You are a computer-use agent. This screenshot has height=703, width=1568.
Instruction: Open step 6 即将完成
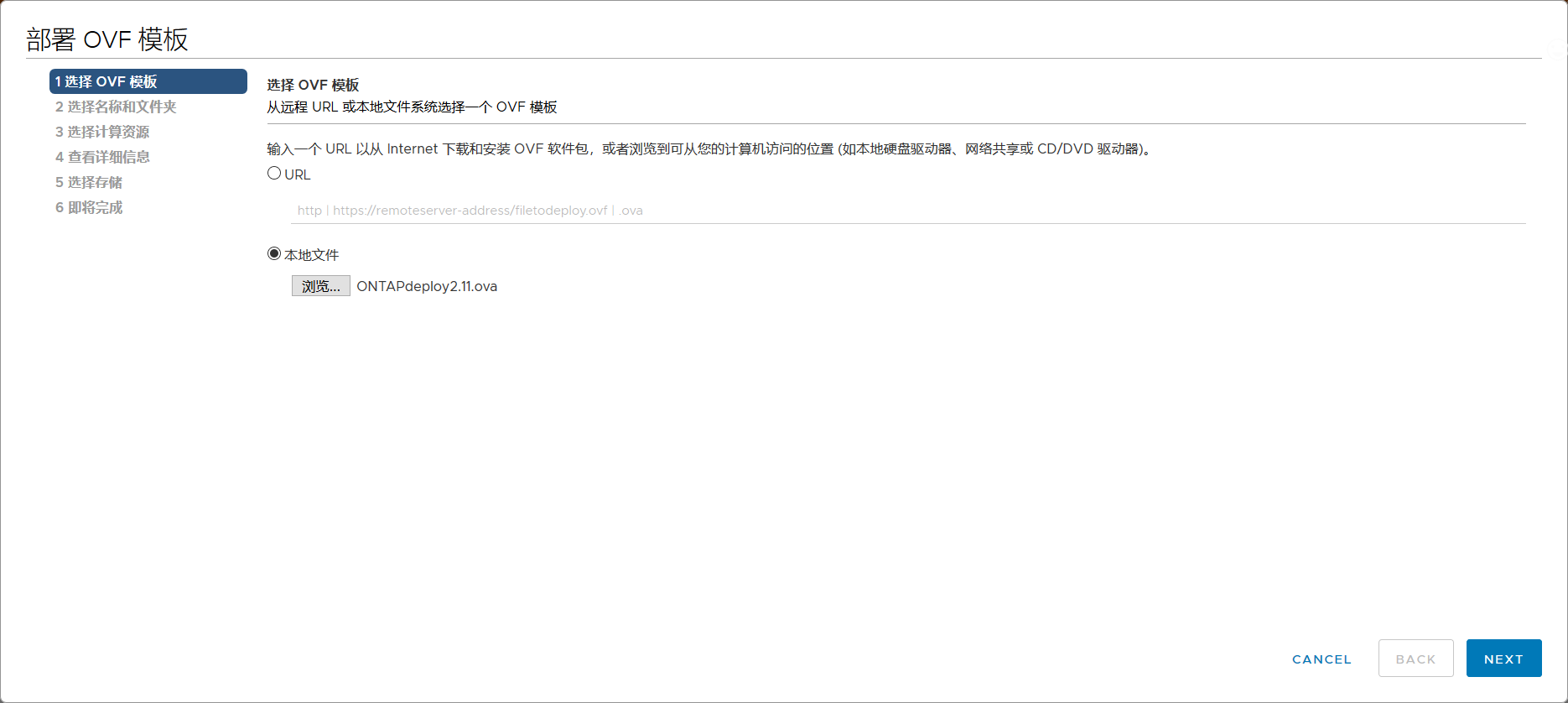coord(89,207)
